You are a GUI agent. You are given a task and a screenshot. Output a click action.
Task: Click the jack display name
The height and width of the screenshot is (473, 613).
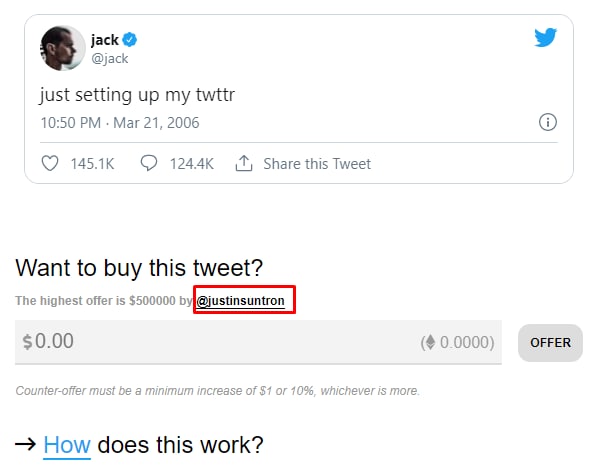click(x=104, y=40)
